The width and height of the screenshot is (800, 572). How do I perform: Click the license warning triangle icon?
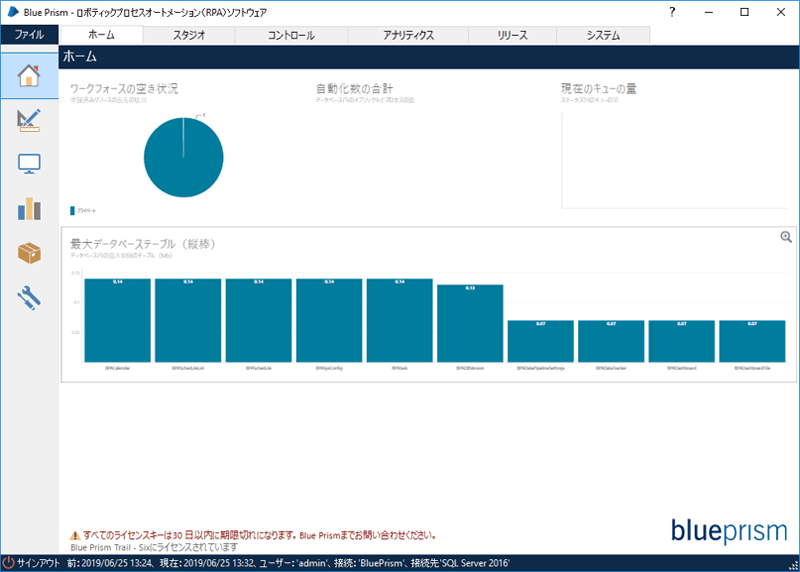75,535
